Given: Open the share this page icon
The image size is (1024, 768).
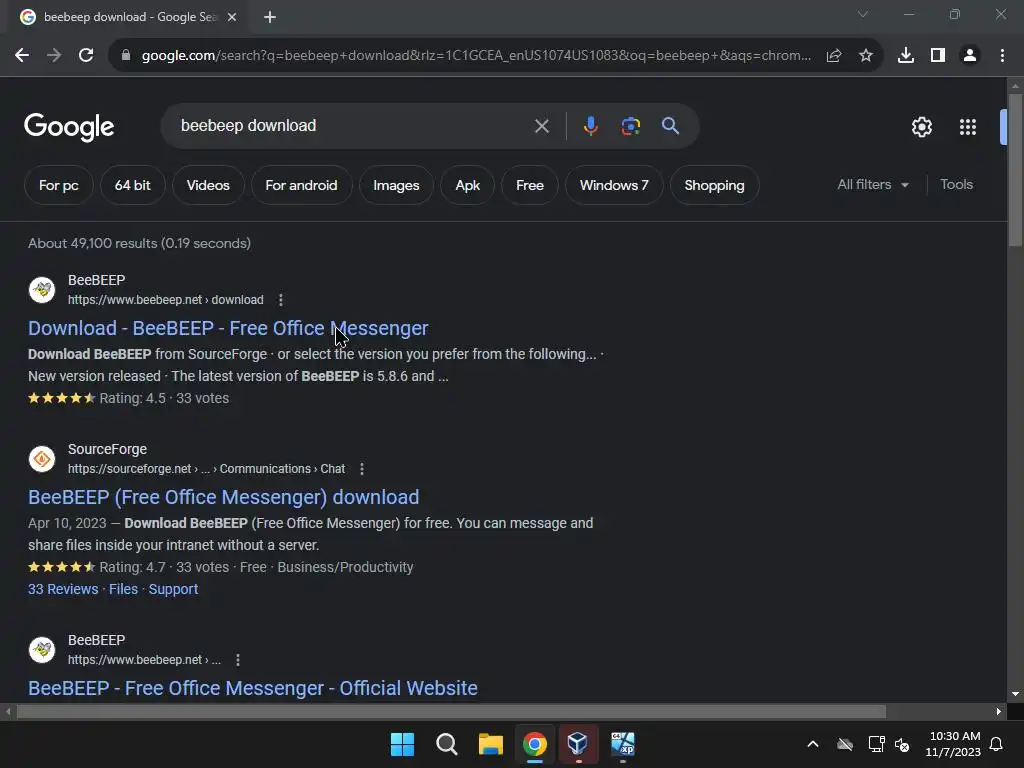Looking at the screenshot, I should 834,56.
